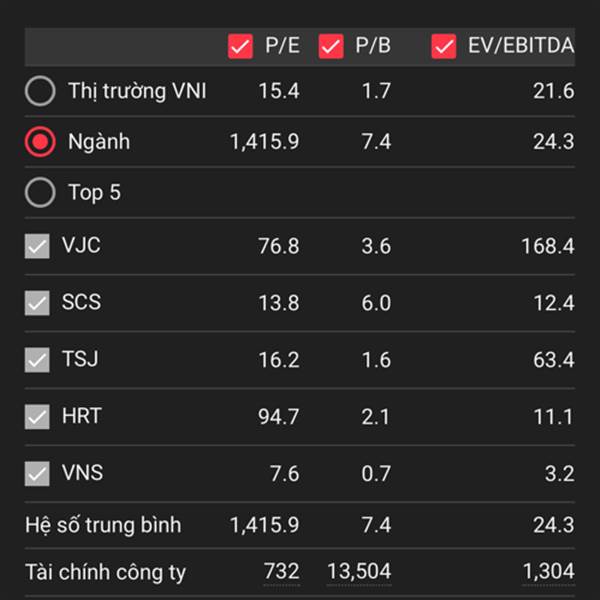Image resolution: width=600 pixels, height=600 pixels.
Task: Click the underlined 732 company P/E value
Action: point(282,572)
